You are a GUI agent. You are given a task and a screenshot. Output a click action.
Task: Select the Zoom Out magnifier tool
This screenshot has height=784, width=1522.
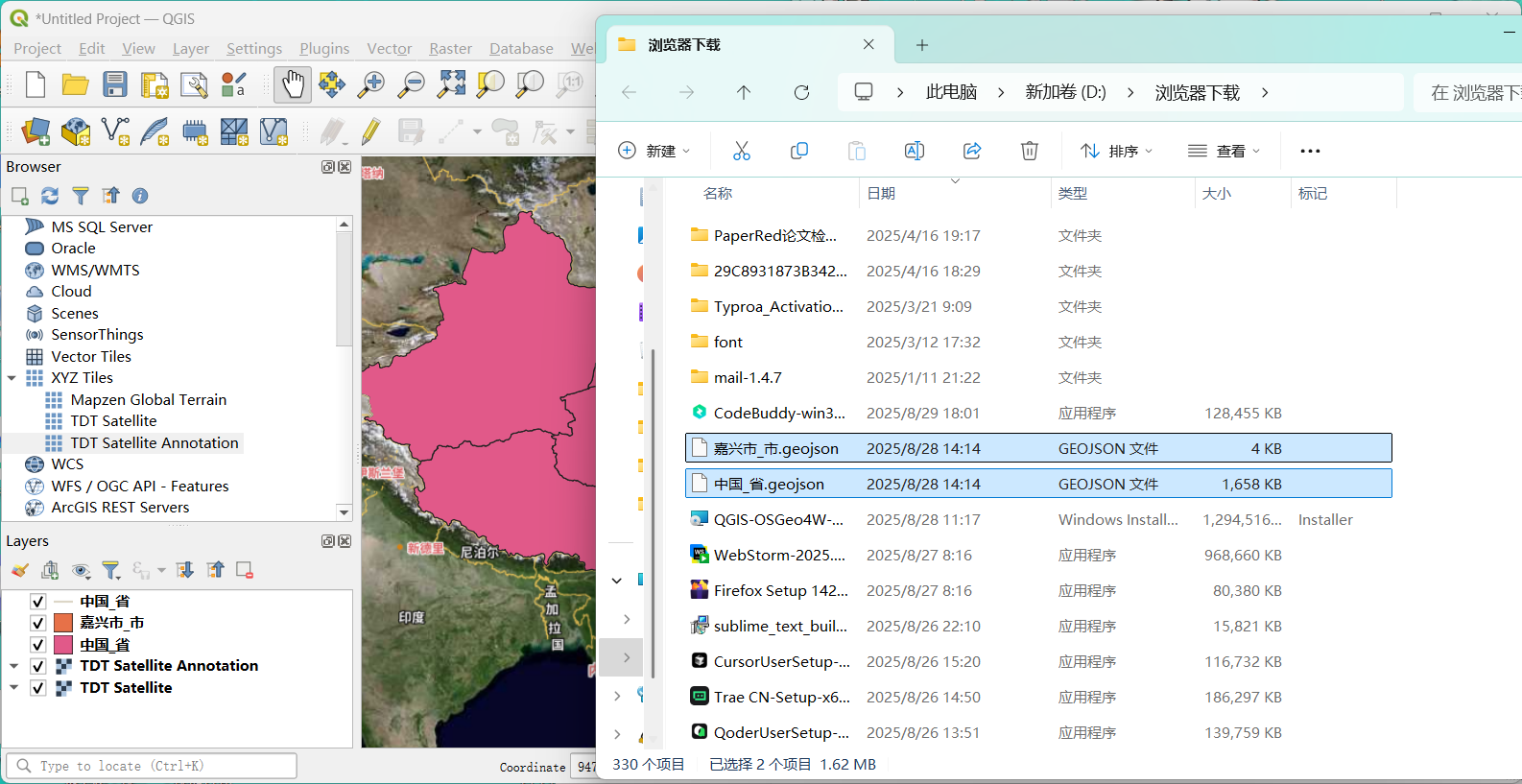(411, 84)
